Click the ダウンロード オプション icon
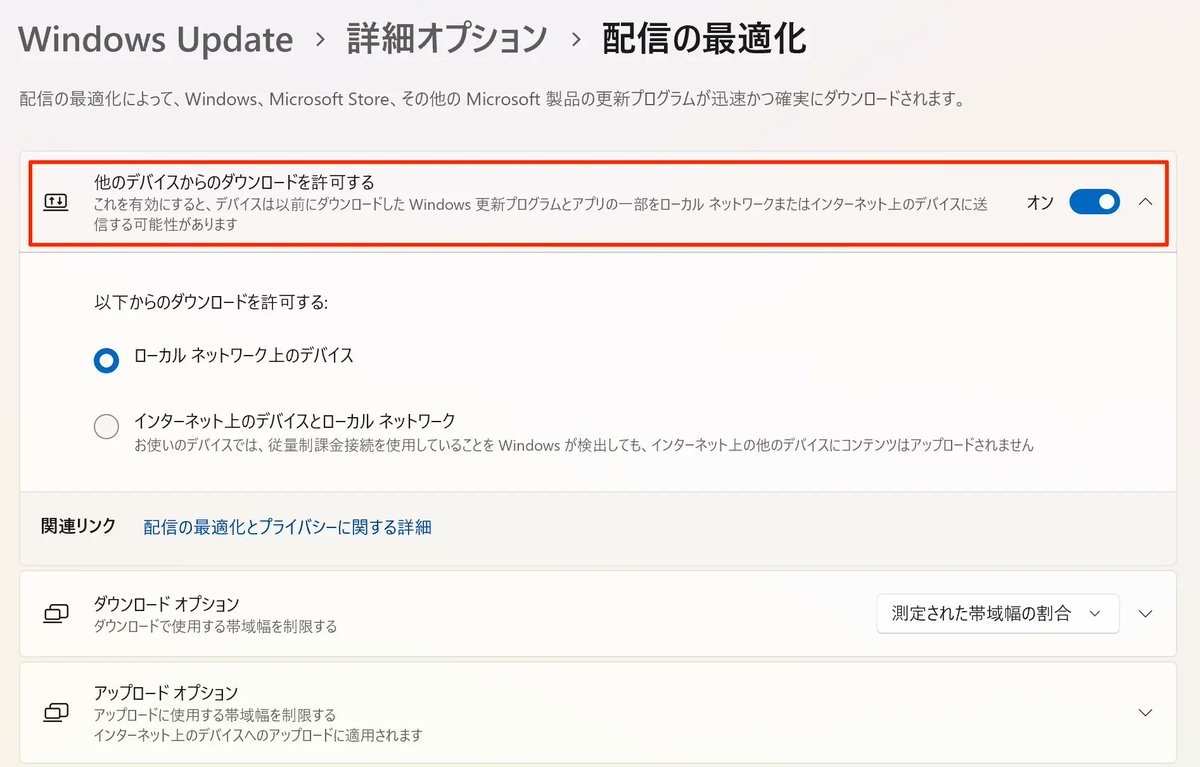The image size is (1200, 767). 56,613
